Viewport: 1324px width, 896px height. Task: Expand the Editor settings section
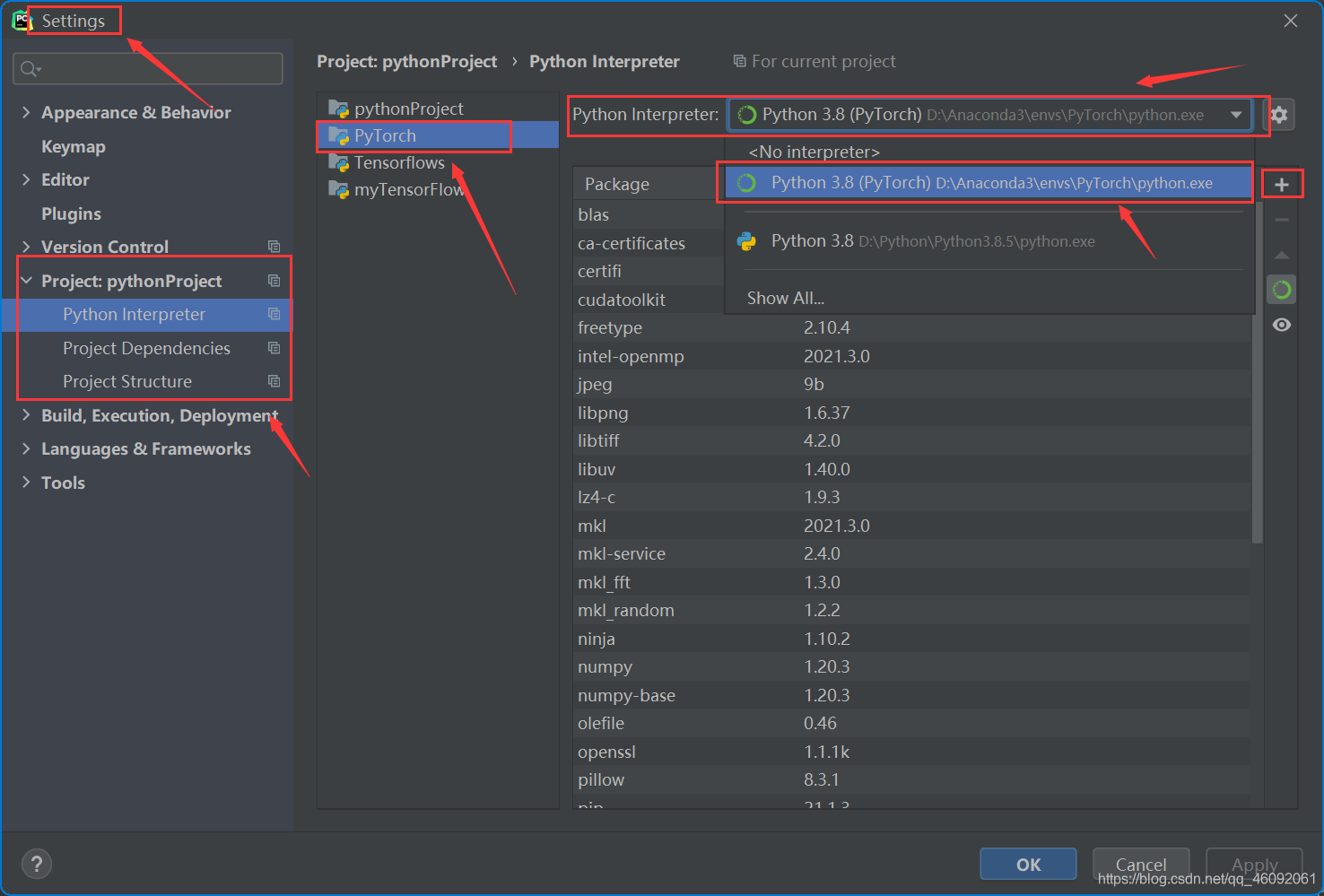click(26, 179)
